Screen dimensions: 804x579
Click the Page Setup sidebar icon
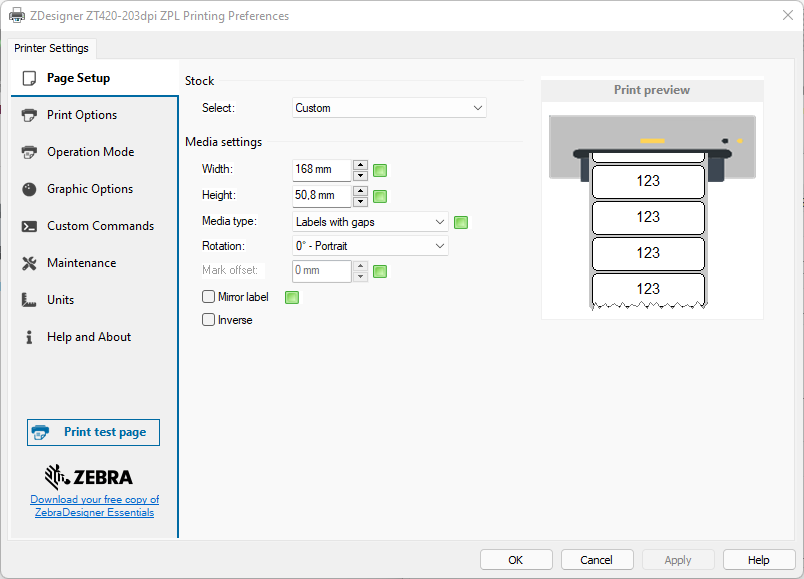[x=29, y=78]
